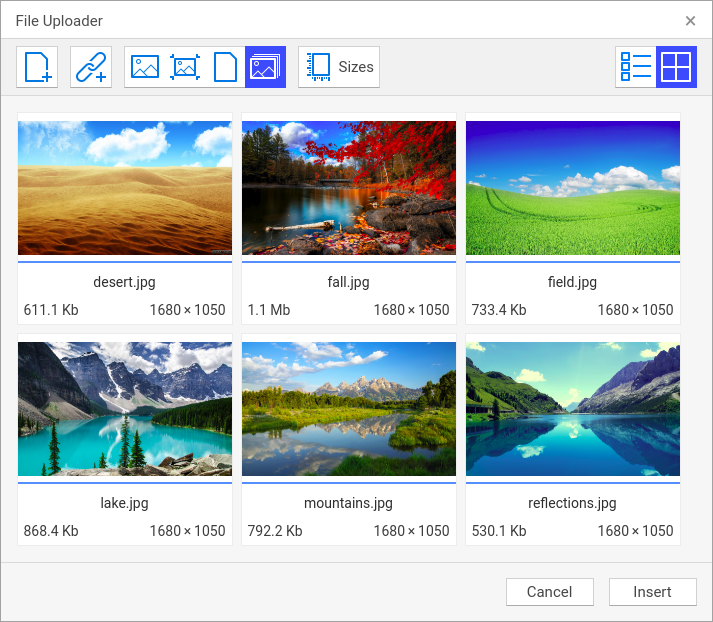Image resolution: width=713 pixels, height=622 pixels.
Task: Click the add link icon
Action: (91, 67)
